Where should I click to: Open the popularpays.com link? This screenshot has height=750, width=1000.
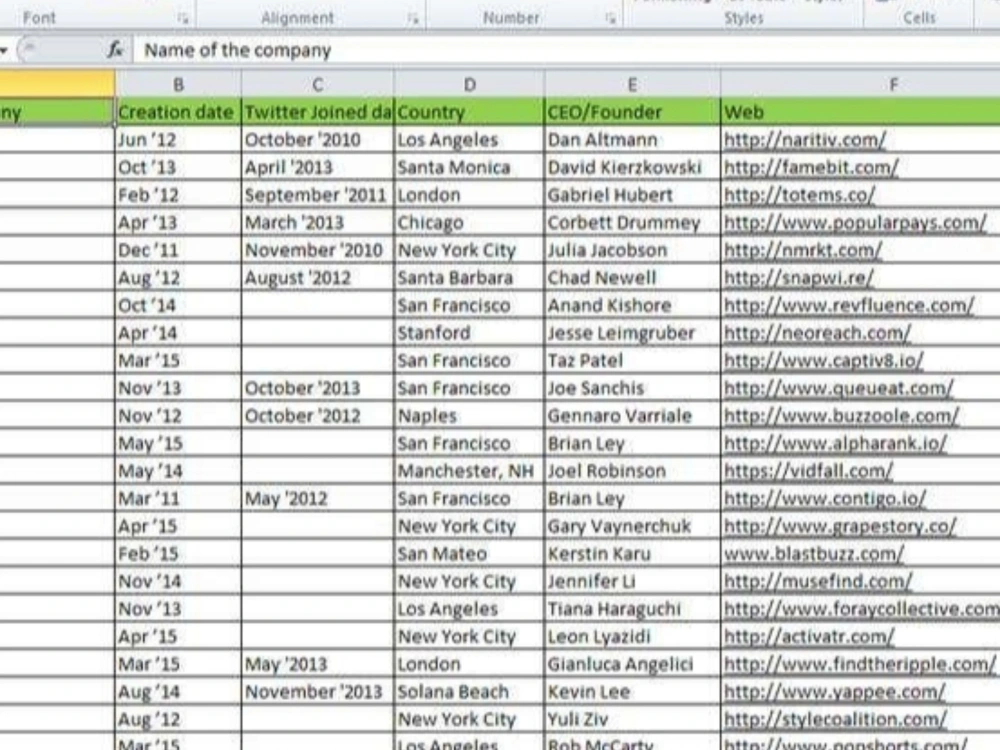click(x=855, y=223)
